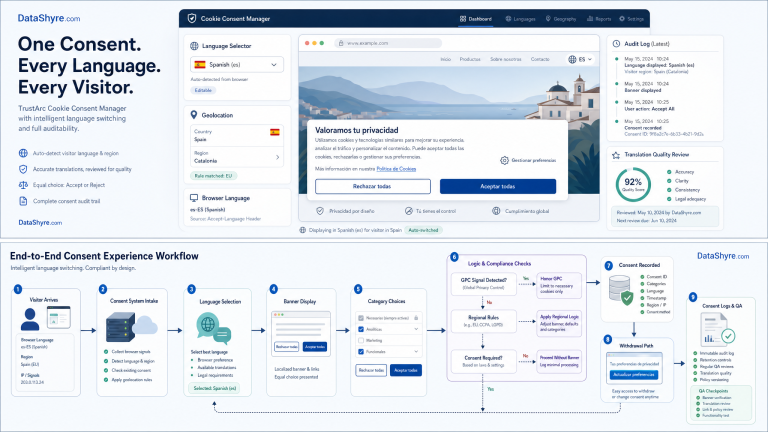Uncheck the Funcionales category checkbox
Screen dimensions: 768x432
point(361,352)
